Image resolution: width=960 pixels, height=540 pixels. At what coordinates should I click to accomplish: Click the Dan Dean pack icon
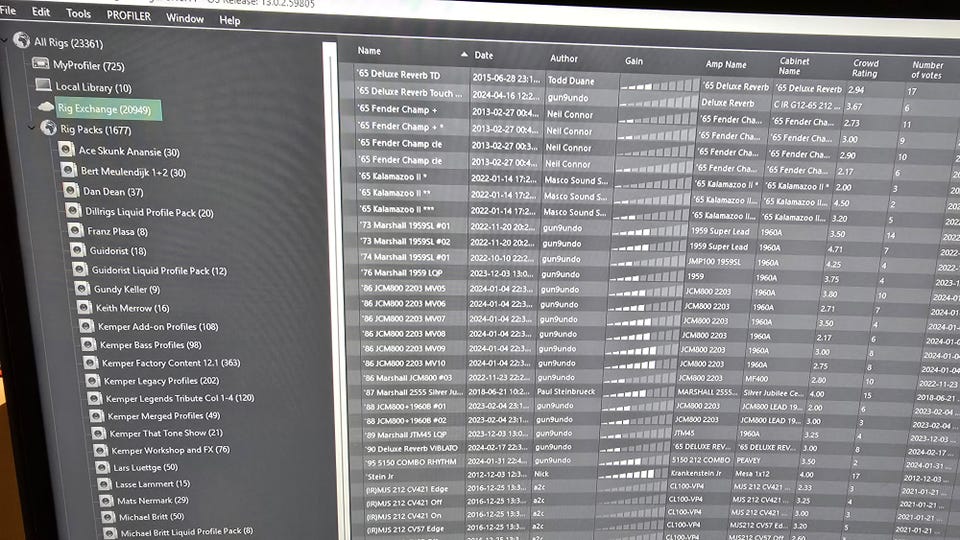71,190
